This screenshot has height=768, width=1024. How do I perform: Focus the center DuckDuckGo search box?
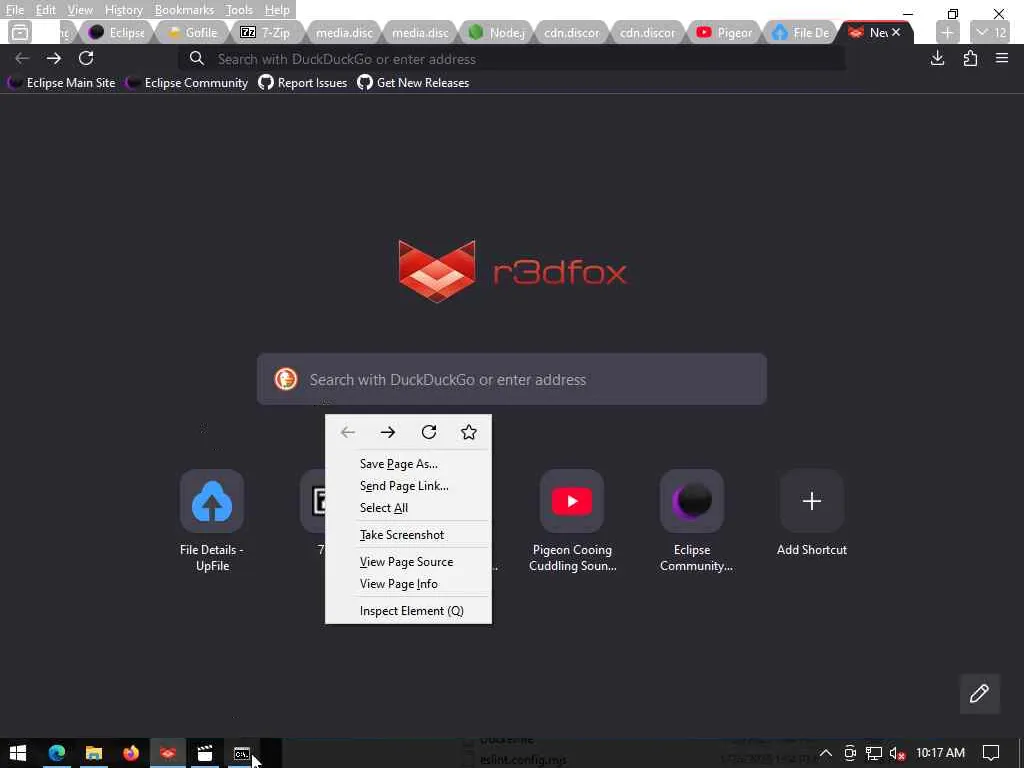click(512, 379)
